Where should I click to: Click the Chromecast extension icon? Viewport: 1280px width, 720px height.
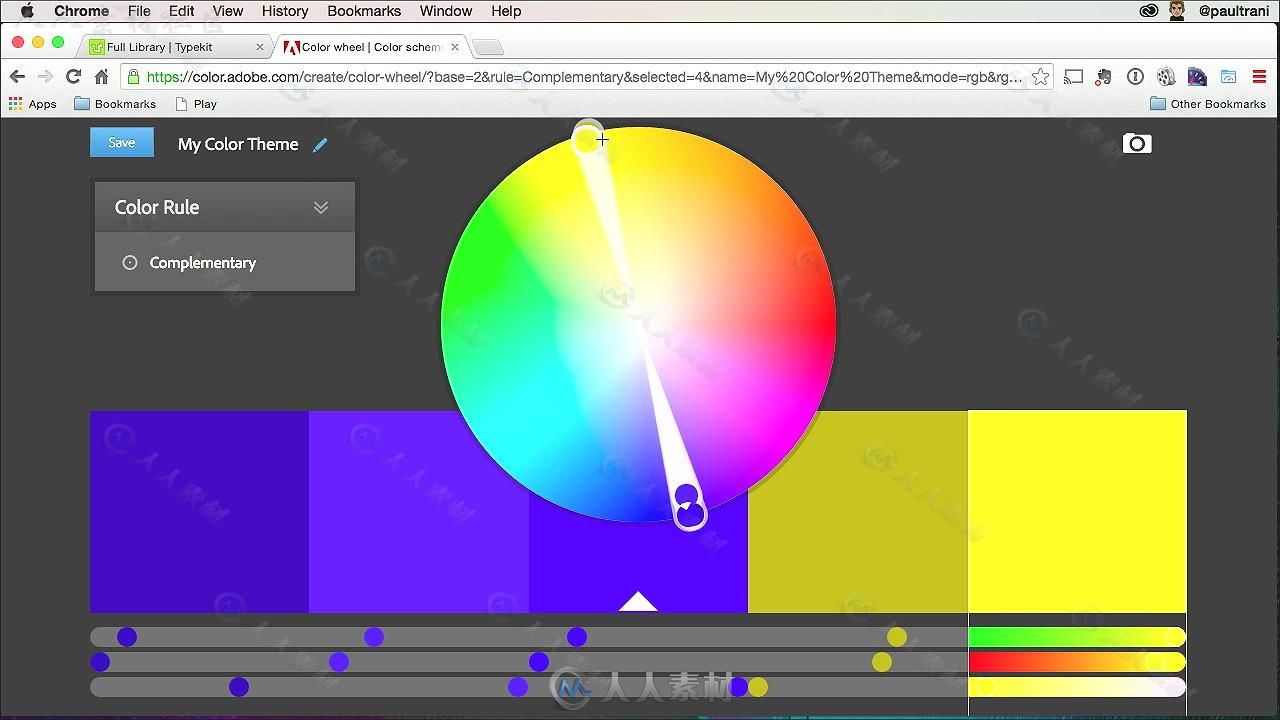pyautogui.click(x=1074, y=77)
